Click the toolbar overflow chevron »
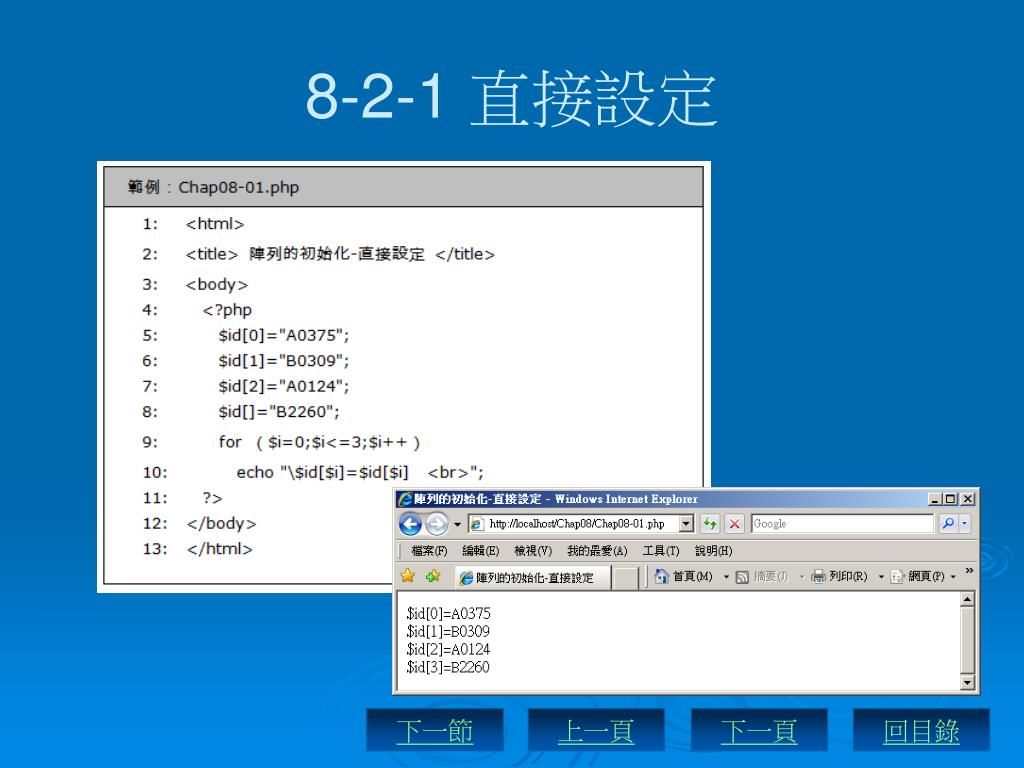Viewport: 1024px width, 768px height. tap(969, 571)
